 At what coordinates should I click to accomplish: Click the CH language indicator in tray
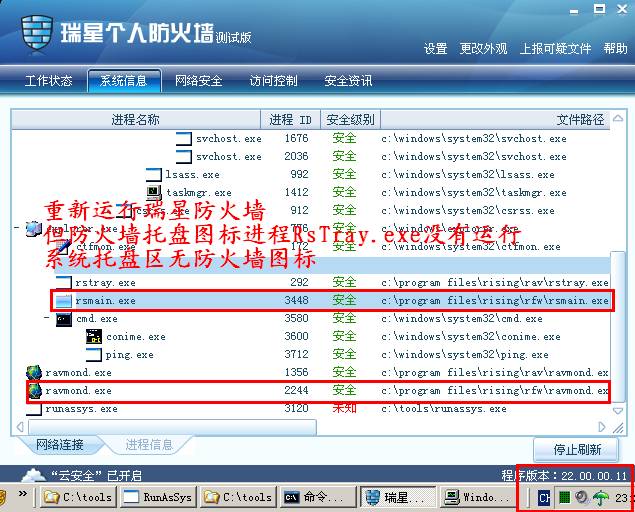pos(543,497)
